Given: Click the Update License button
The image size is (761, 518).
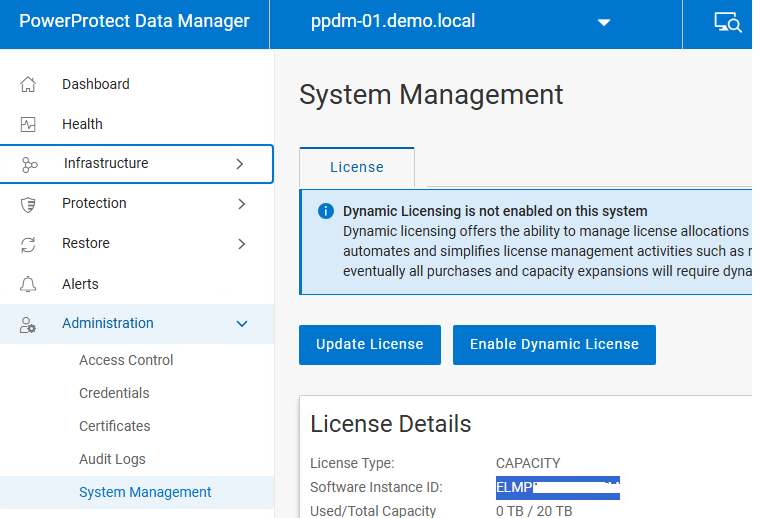Looking at the screenshot, I should (370, 345).
